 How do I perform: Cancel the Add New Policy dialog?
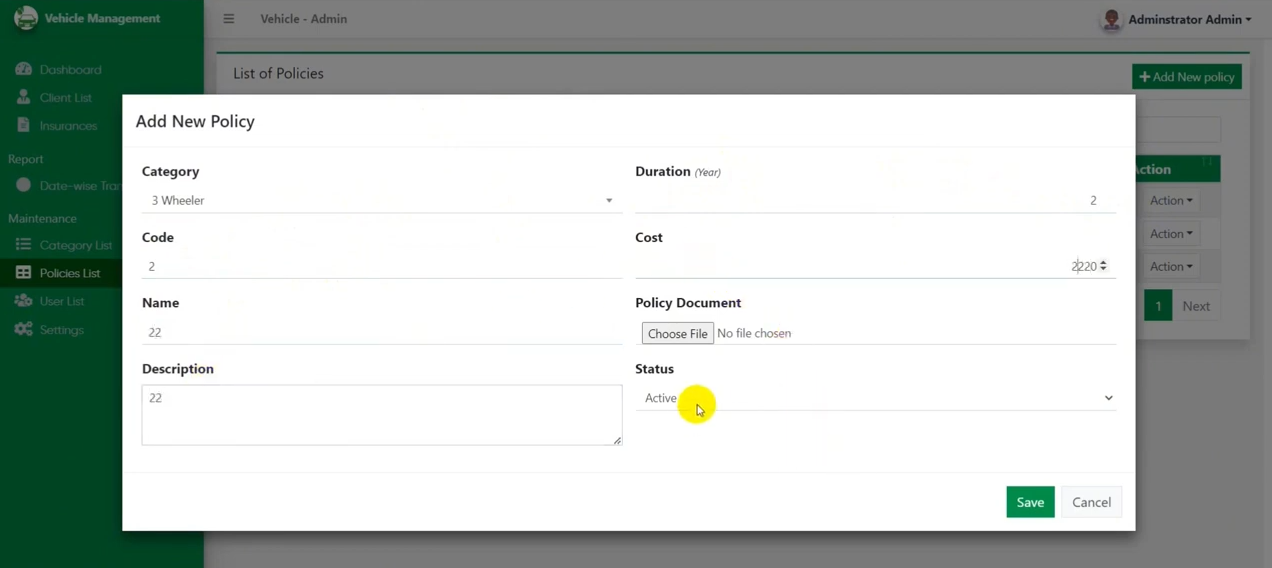(x=1091, y=502)
